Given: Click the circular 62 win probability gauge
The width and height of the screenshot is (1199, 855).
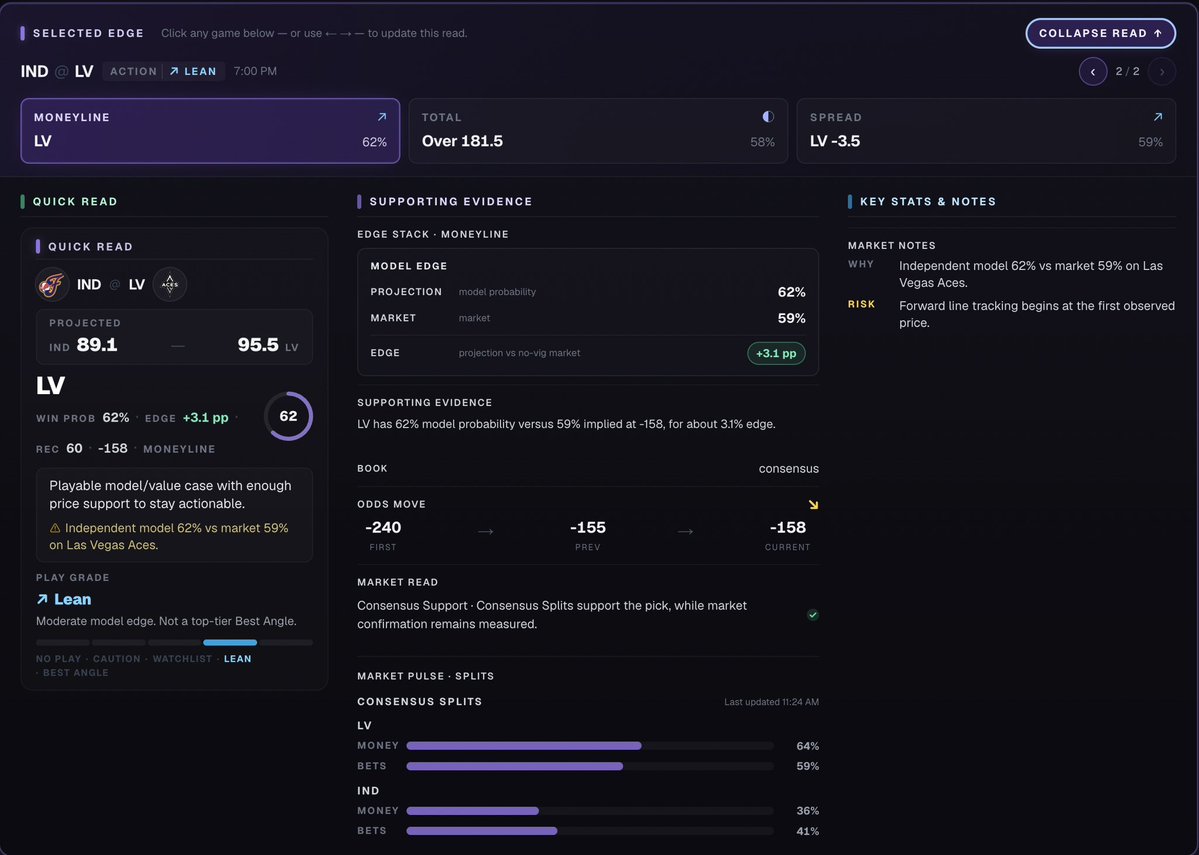Looking at the screenshot, I should click(288, 416).
